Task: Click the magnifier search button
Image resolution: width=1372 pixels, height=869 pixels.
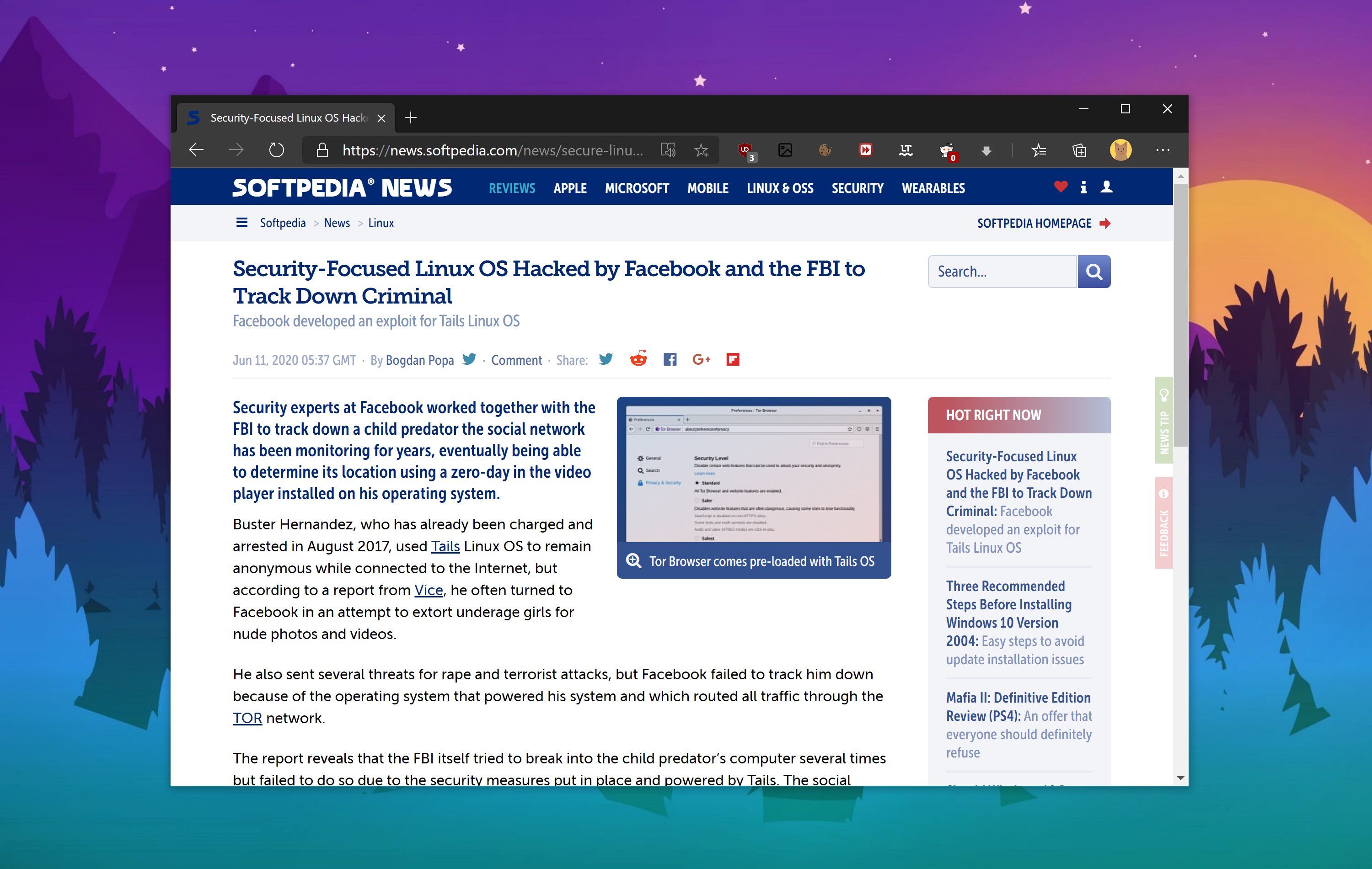Action: pos(1094,272)
